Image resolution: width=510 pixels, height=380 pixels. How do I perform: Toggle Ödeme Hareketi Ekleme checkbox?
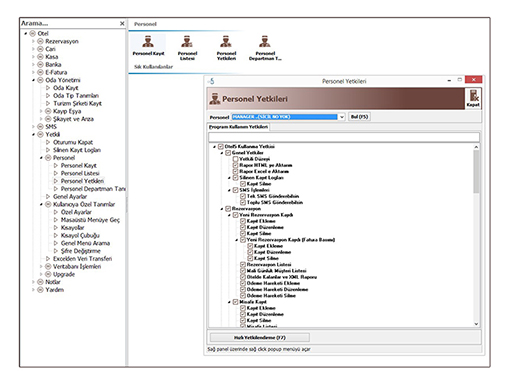(243, 283)
